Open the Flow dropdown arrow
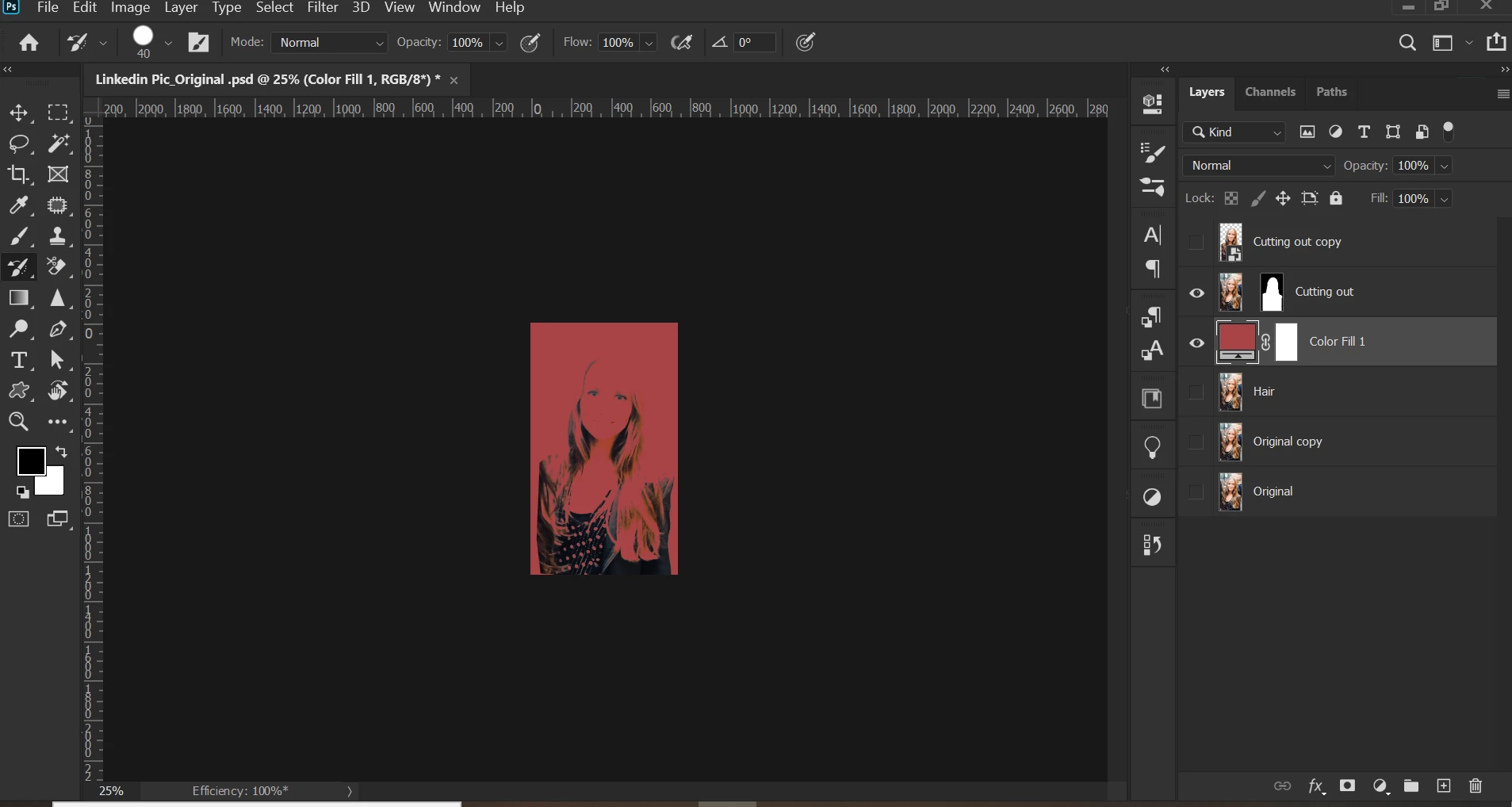The height and width of the screenshot is (807, 1512). pyautogui.click(x=649, y=44)
